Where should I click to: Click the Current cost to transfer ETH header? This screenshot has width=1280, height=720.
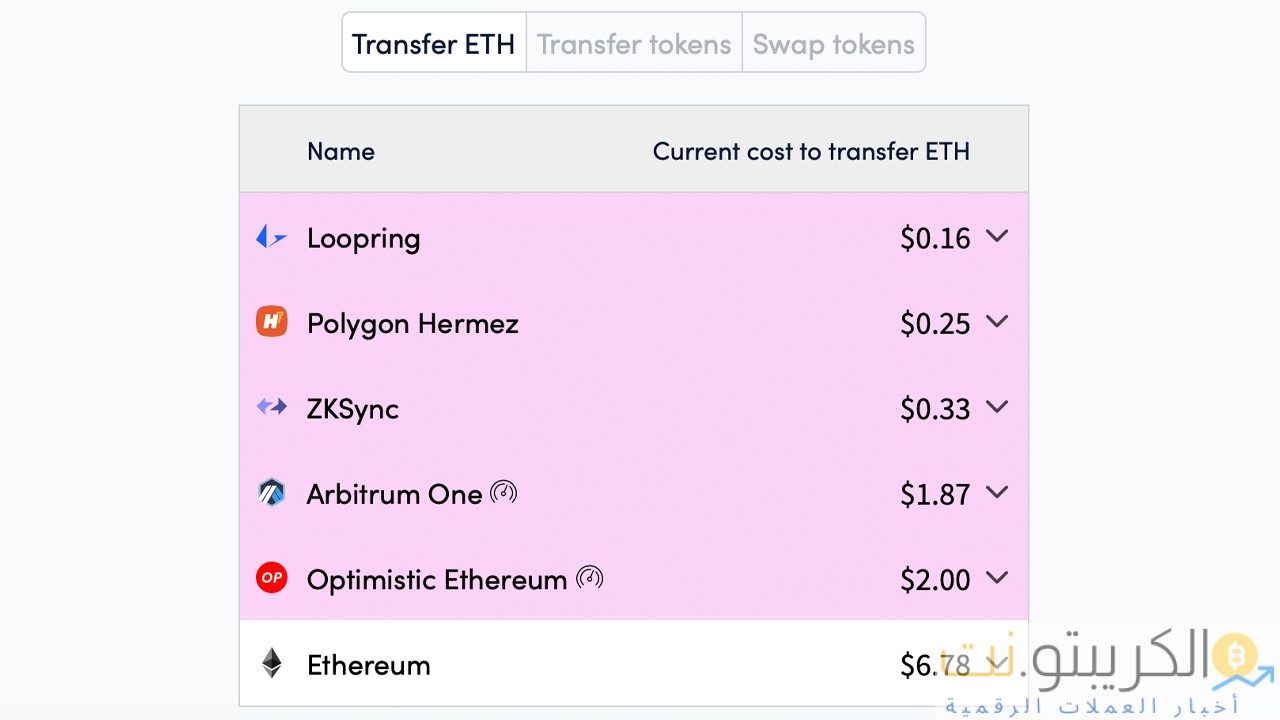(811, 151)
